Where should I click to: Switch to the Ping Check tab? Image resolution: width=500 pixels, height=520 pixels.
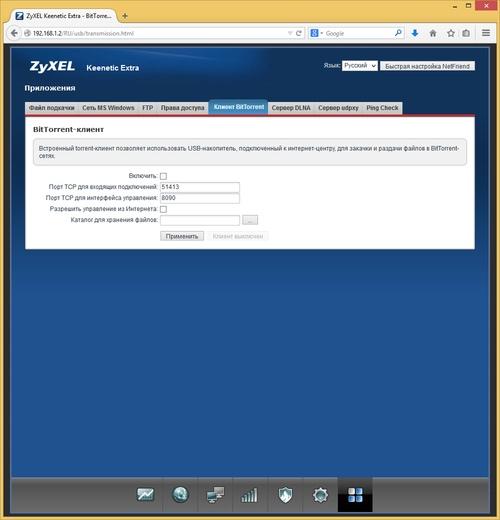382,108
